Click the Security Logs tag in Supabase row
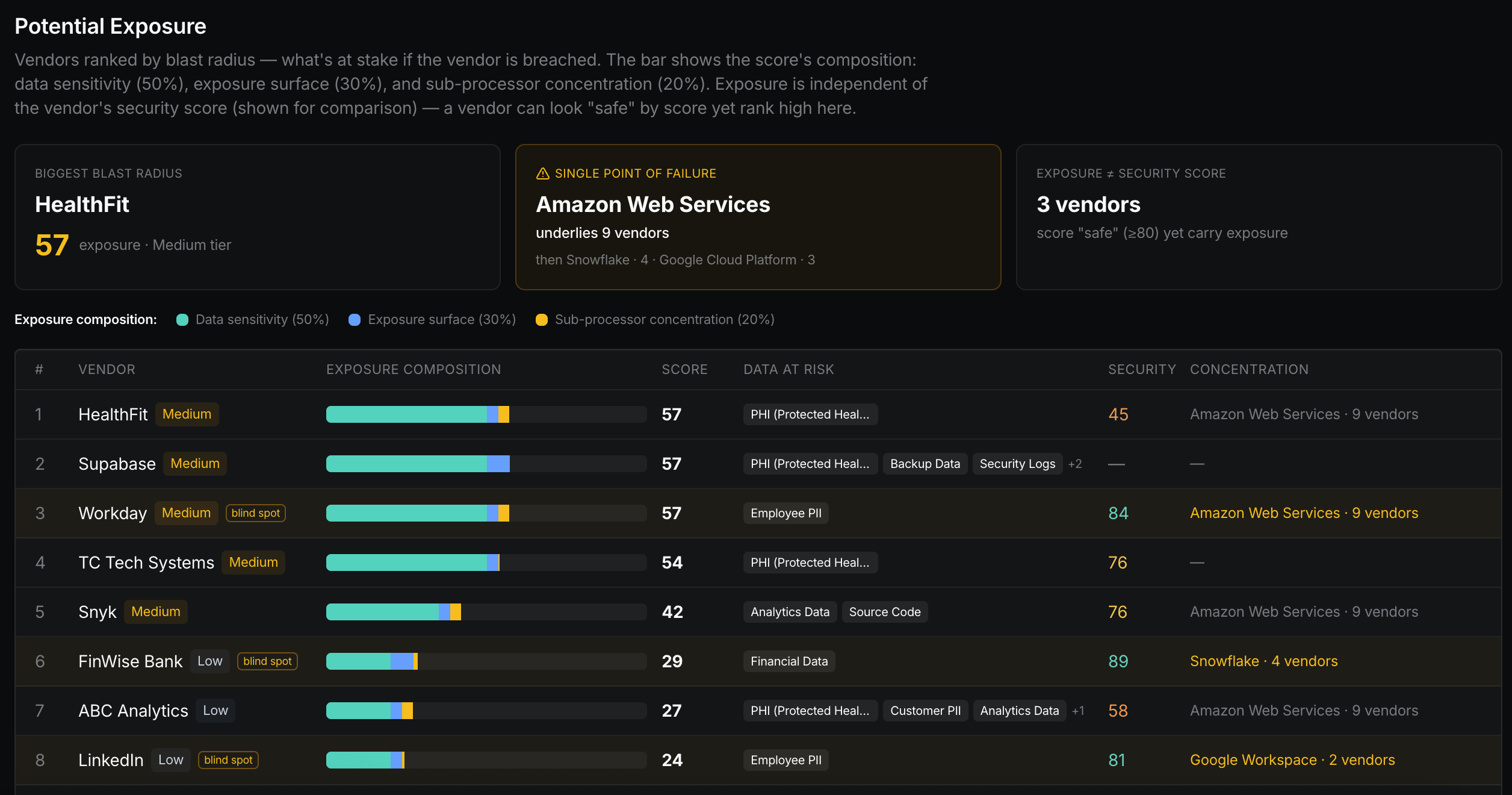 tap(1017, 464)
